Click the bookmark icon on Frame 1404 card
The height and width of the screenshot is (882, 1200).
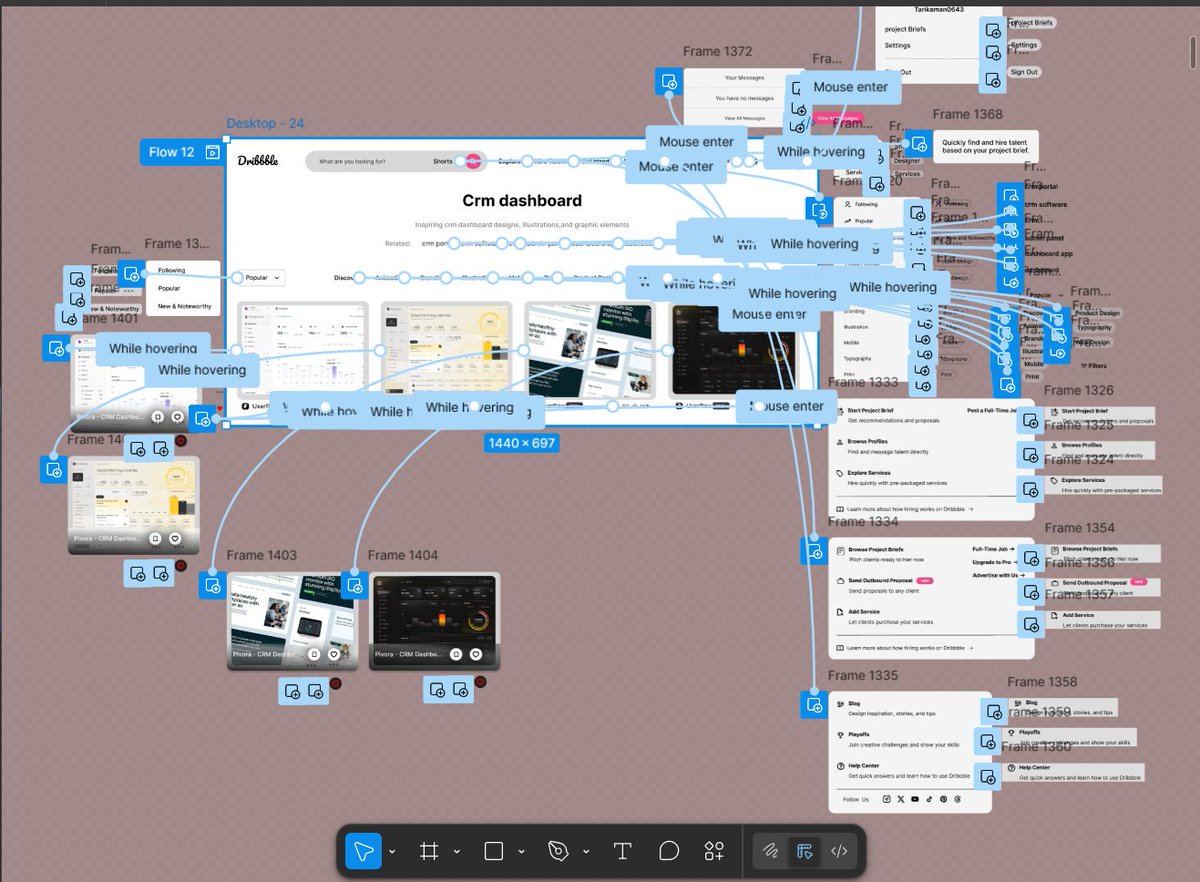[455, 654]
